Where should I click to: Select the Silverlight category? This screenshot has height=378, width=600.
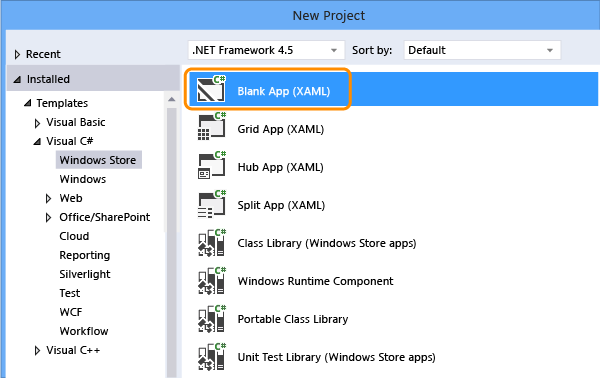[x=85, y=274]
